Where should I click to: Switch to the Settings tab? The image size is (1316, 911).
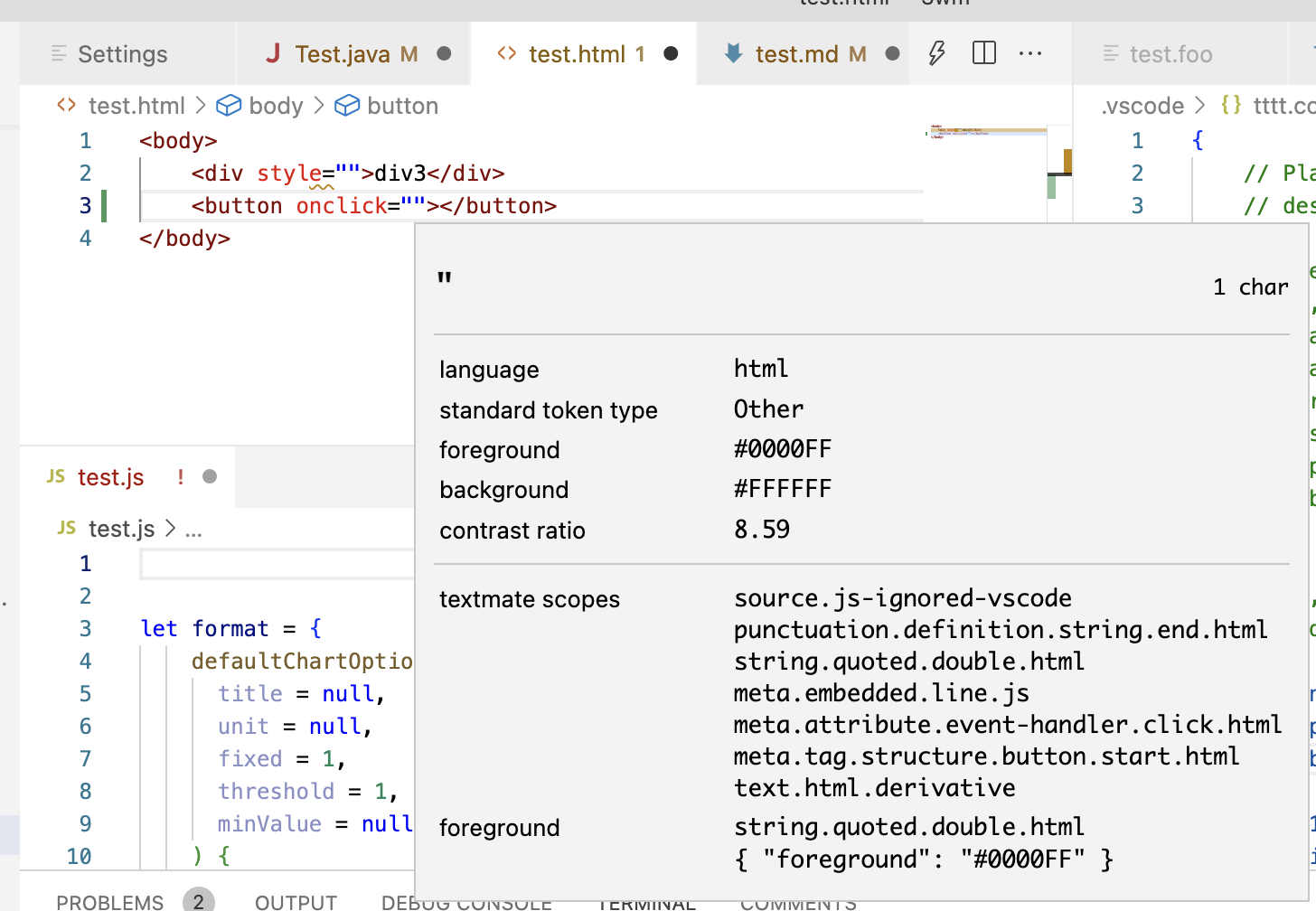click(122, 53)
